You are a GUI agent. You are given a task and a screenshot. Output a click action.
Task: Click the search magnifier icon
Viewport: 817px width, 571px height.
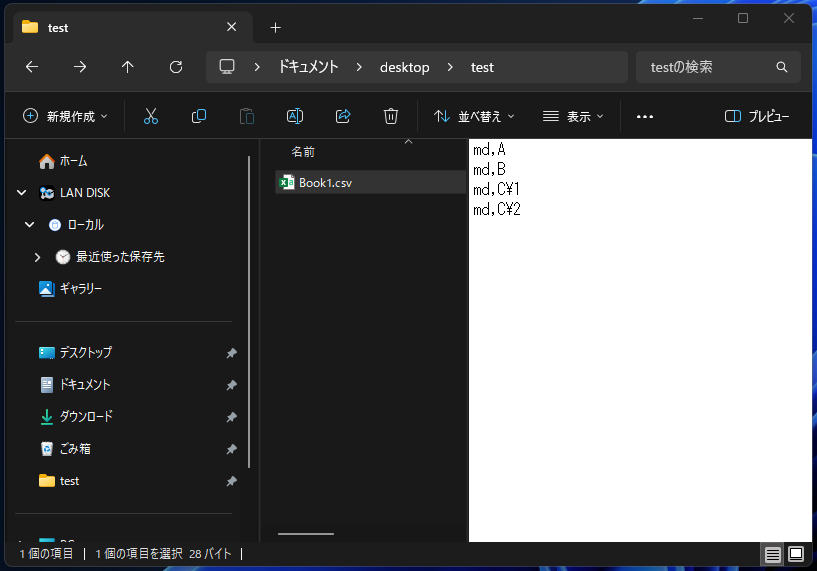pyautogui.click(x=782, y=67)
